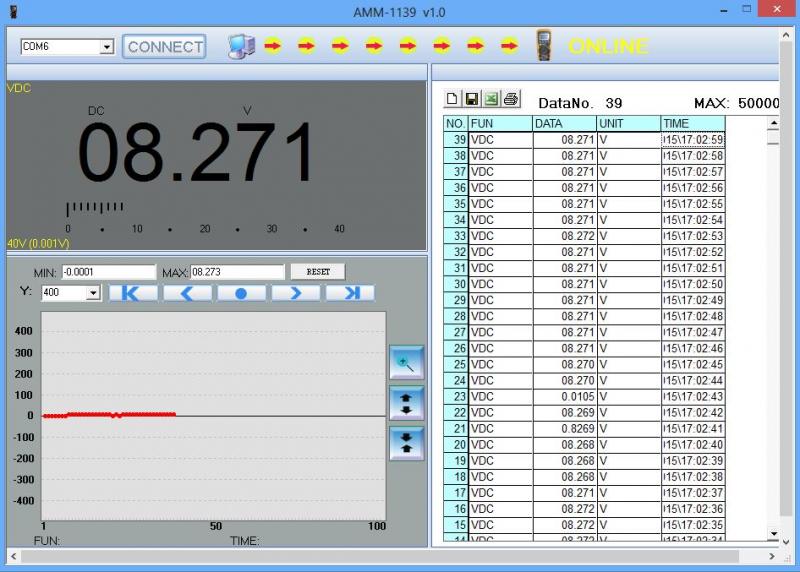Click the MAX value field
The height and width of the screenshot is (572, 800).
(x=237, y=272)
